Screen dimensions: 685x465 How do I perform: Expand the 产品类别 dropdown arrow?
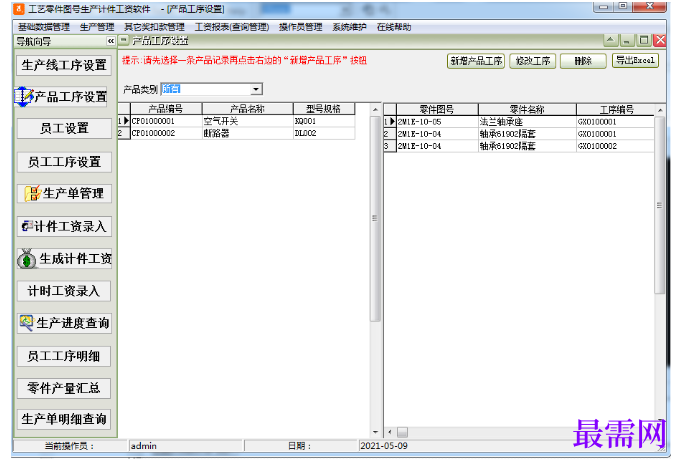[256, 89]
